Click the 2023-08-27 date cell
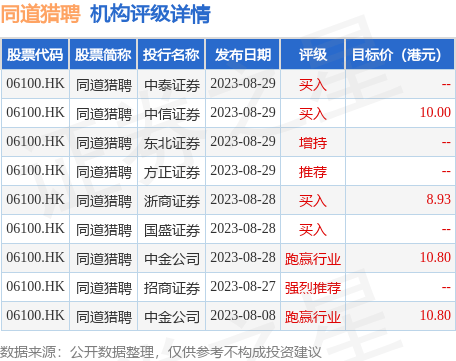This screenshot has height=361, width=456. (243, 286)
